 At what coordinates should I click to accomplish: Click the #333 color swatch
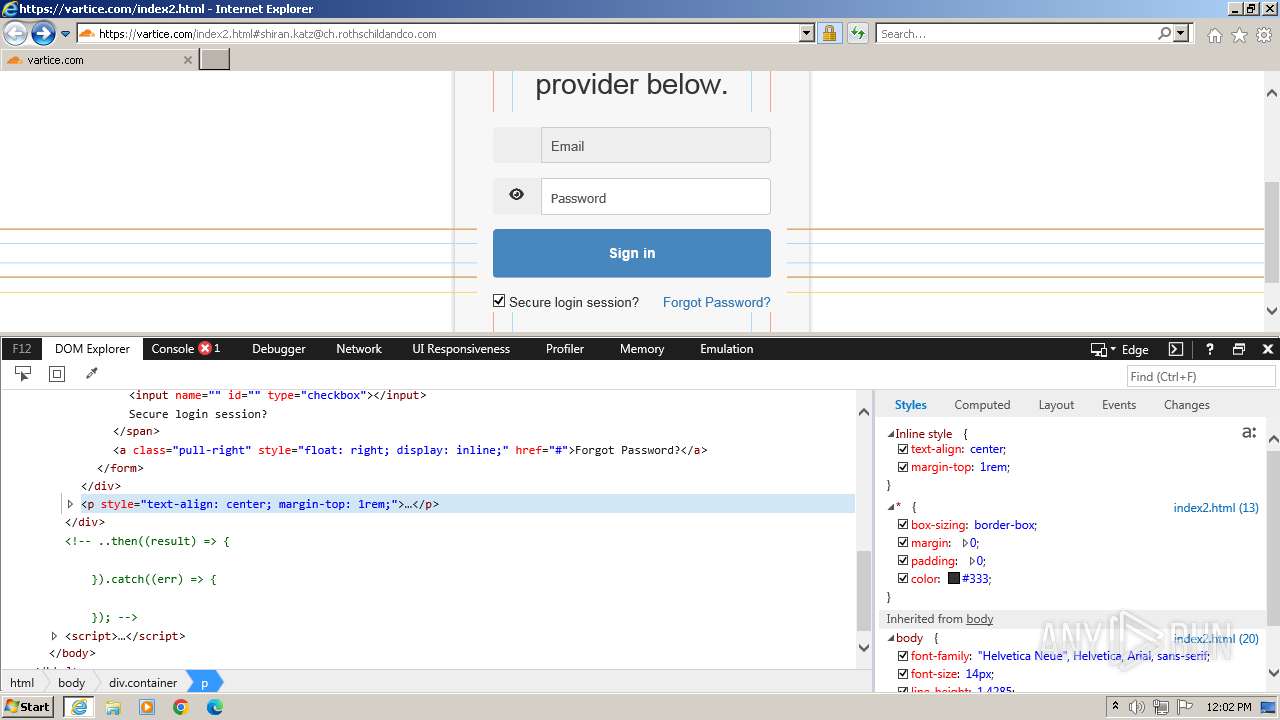[954, 579]
